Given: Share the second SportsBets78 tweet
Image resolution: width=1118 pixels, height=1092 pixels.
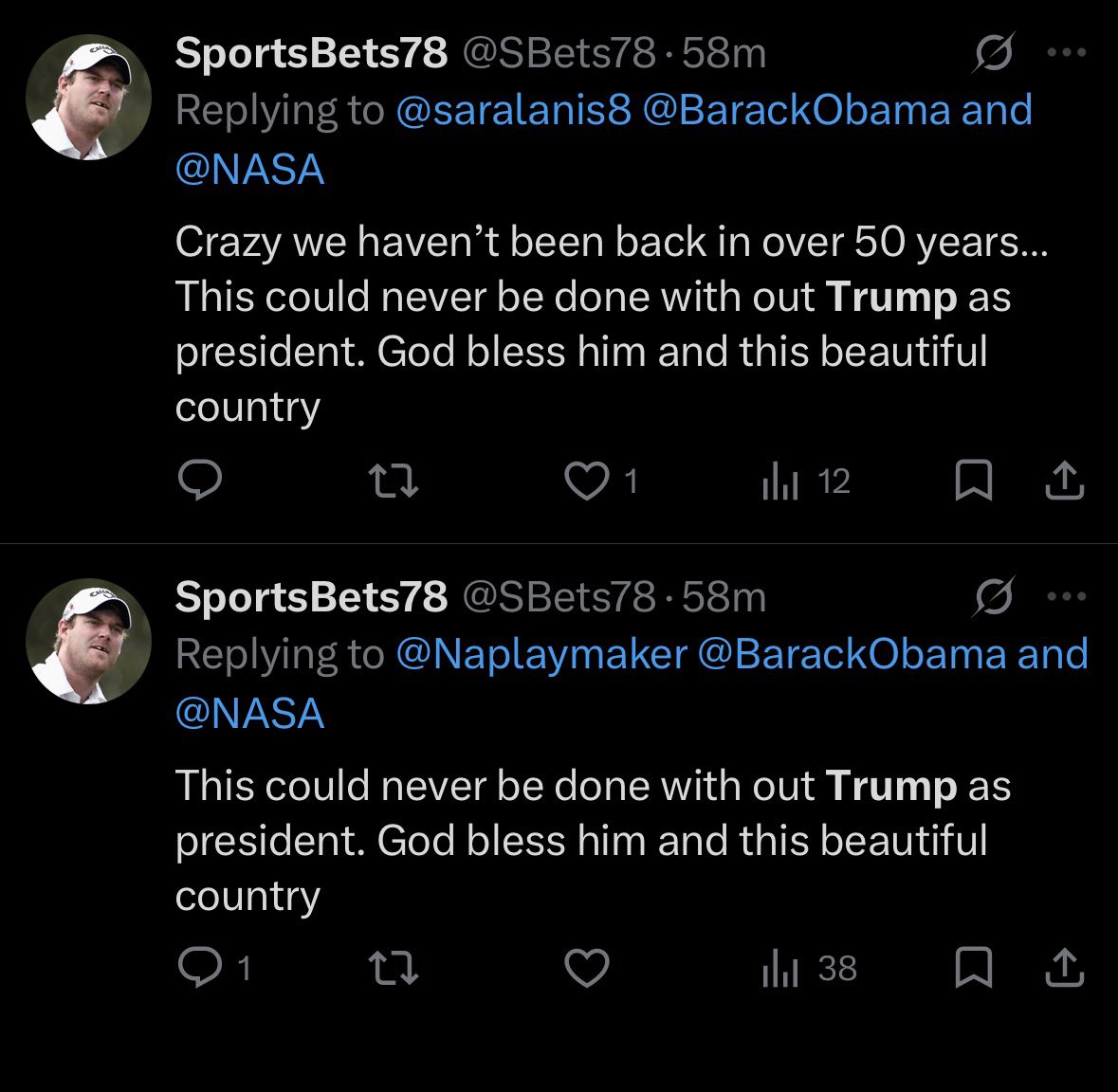Looking at the screenshot, I should click(x=1064, y=968).
